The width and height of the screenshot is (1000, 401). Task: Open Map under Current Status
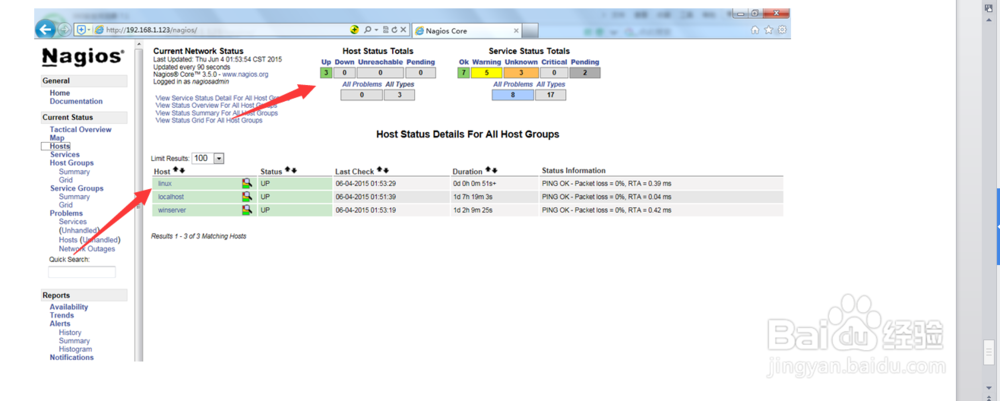coord(57,138)
